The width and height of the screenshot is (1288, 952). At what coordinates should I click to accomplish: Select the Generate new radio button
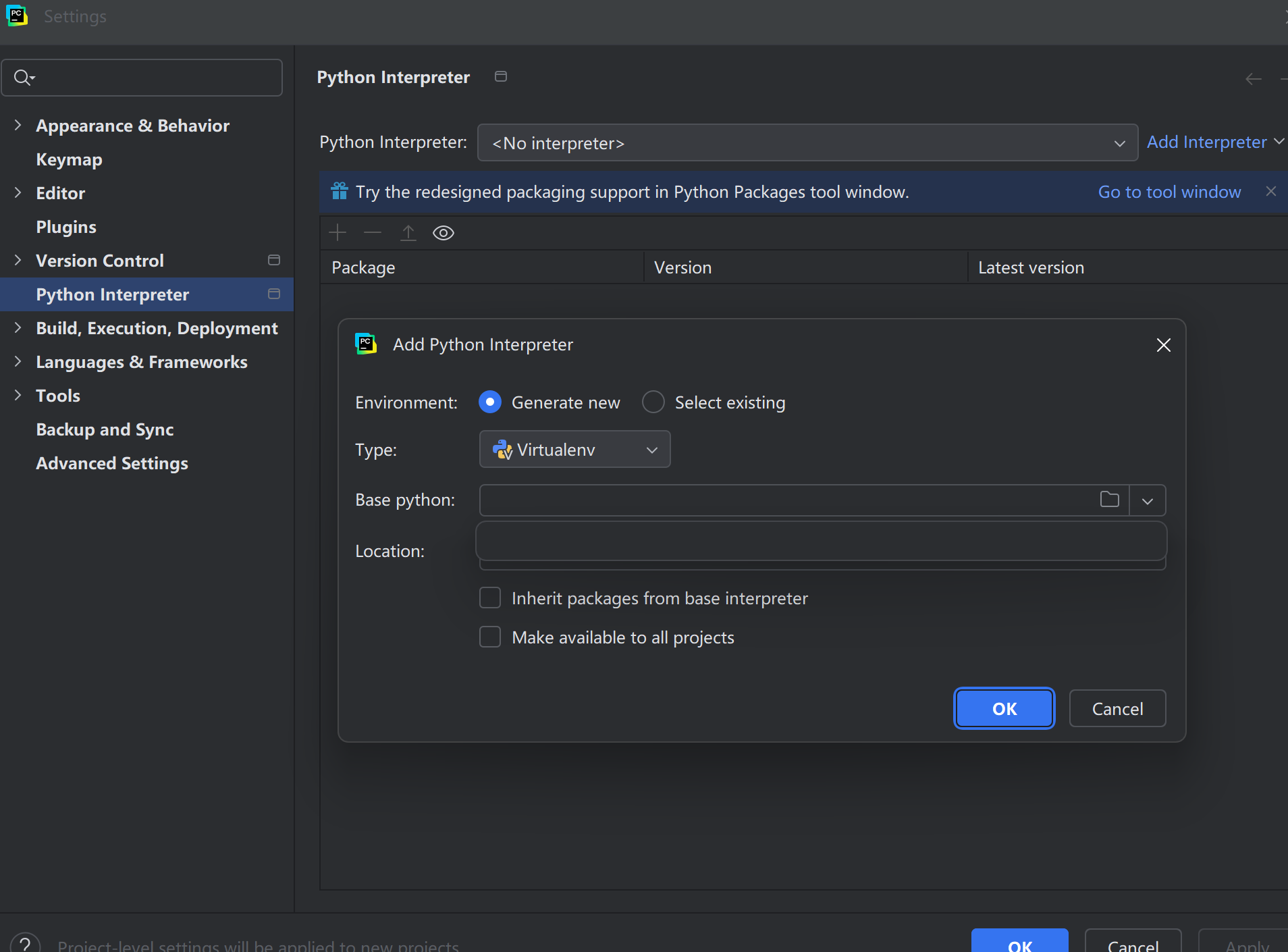490,402
